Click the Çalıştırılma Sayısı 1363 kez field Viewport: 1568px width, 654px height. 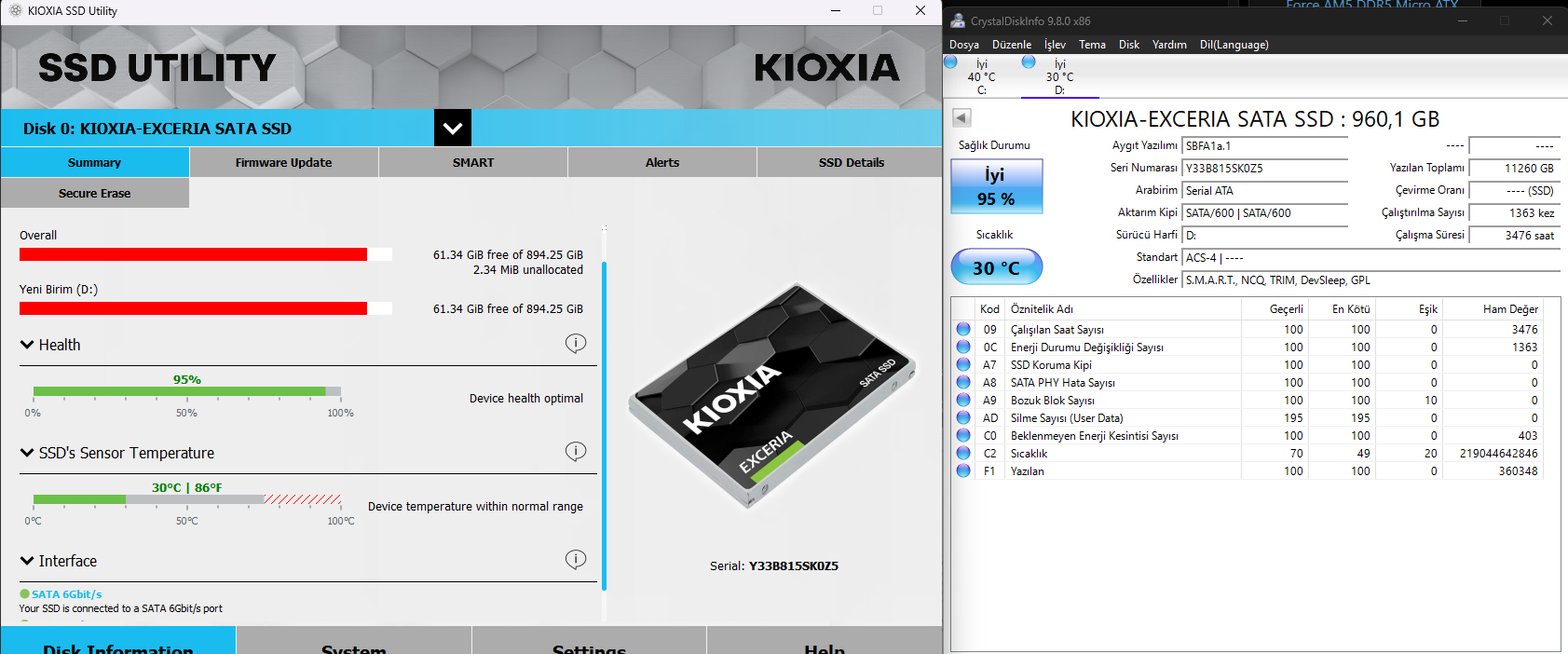point(1514,212)
